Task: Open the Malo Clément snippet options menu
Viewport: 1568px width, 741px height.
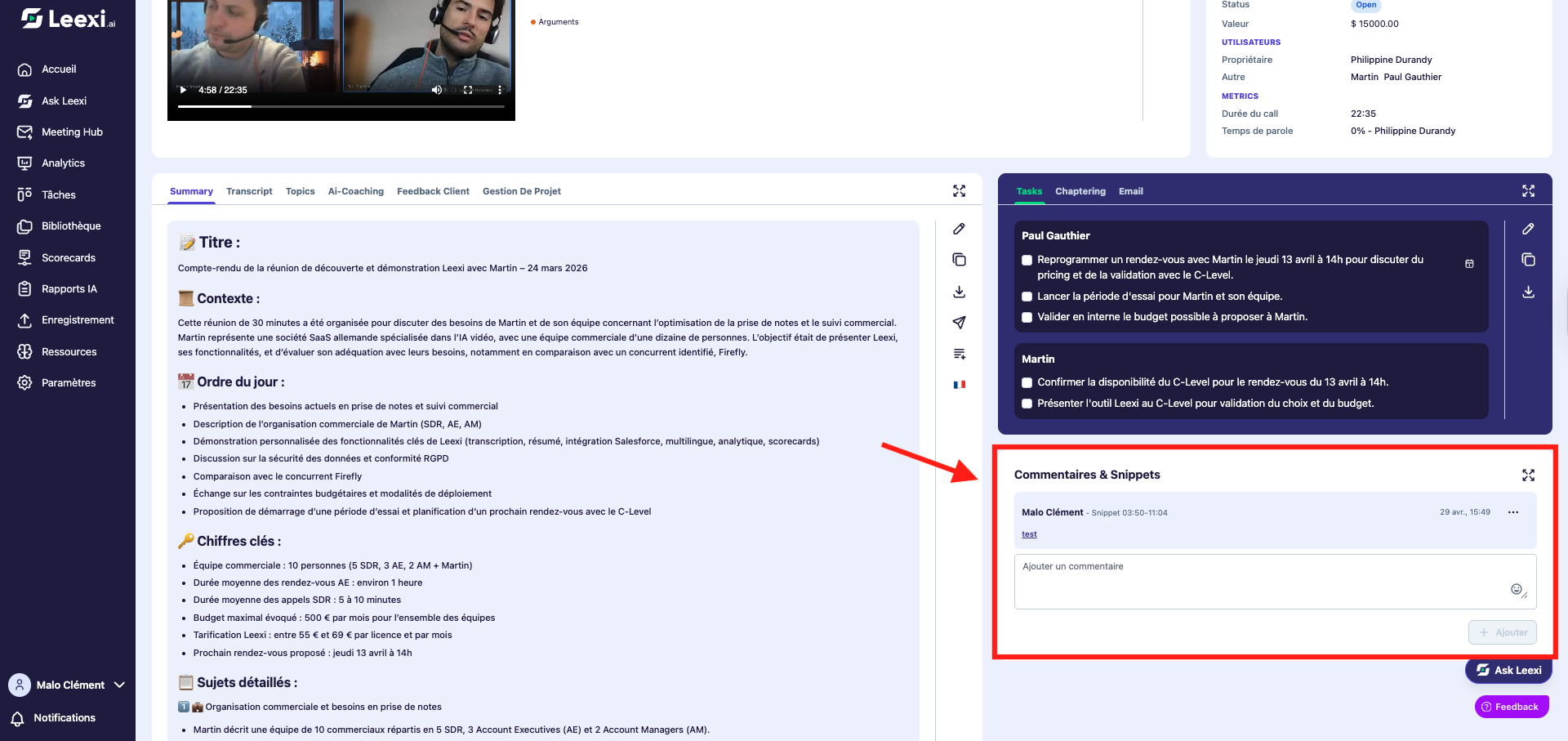Action: click(1513, 512)
